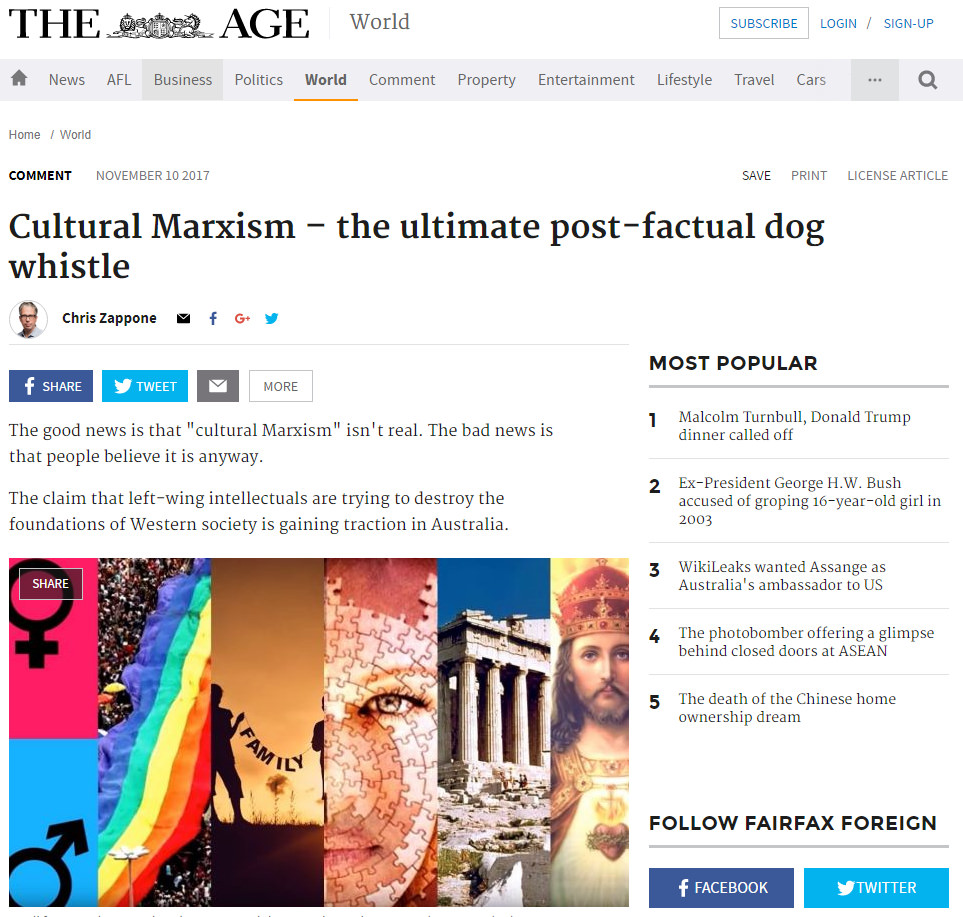Open author's Twitter bird icon
This screenshot has width=963, height=917.
(x=271, y=318)
